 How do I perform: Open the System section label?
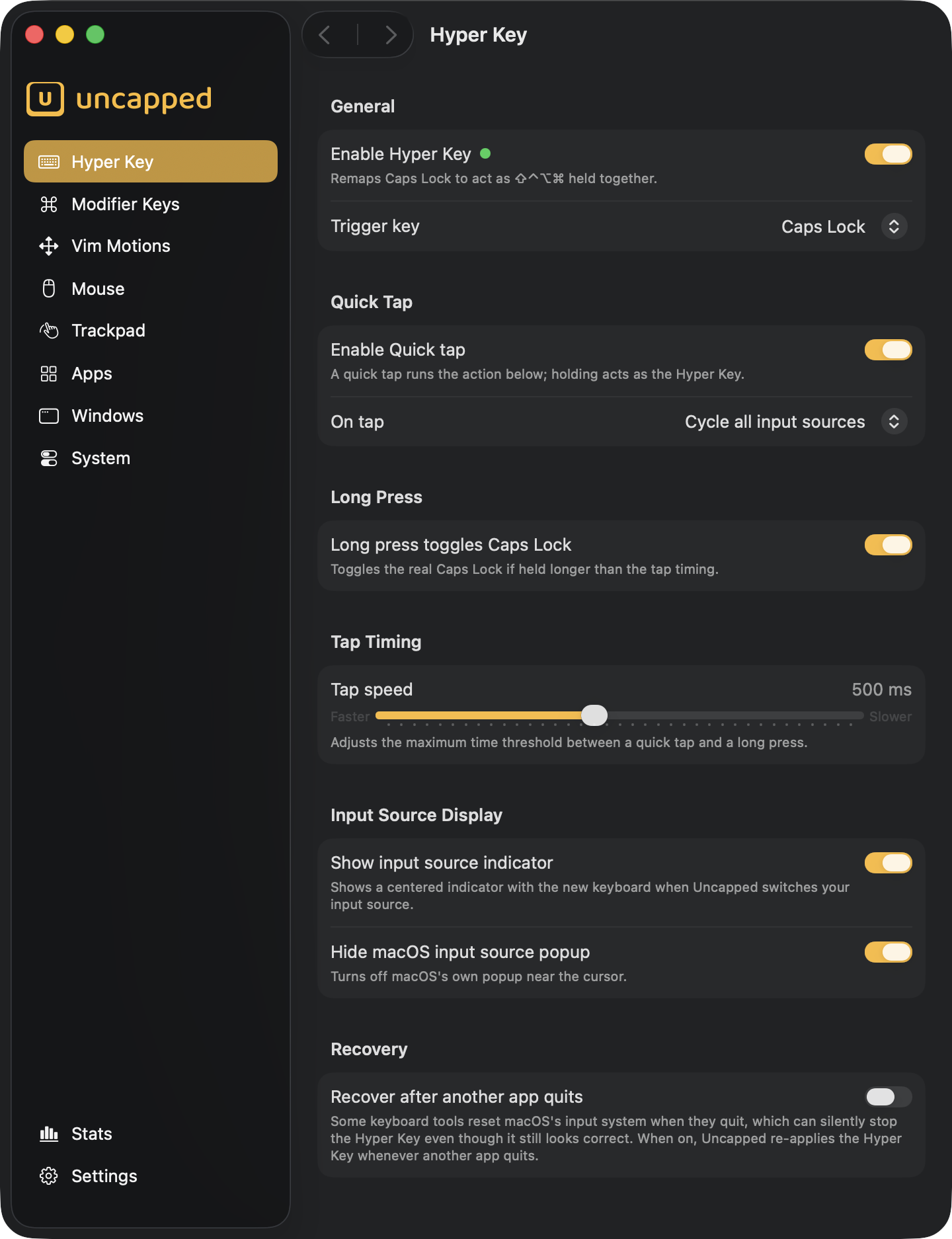[x=100, y=458]
